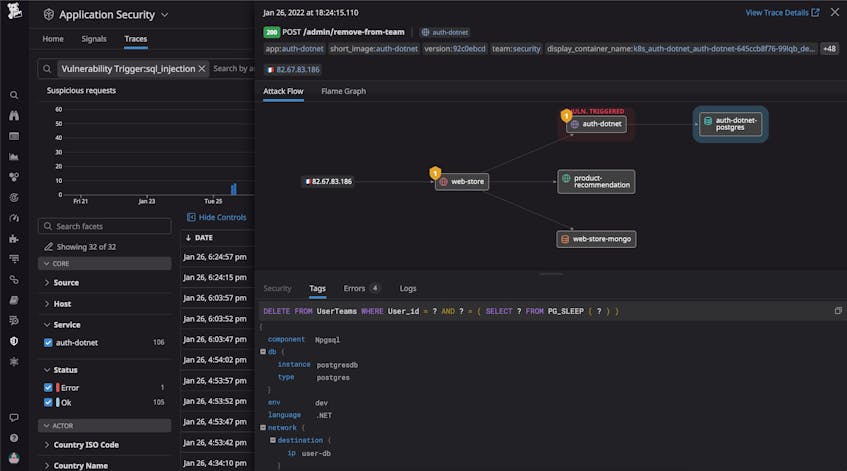Copy the SQL query with copy icon
The height and width of the screenshot is (471, 847).
[x=838, y=311]
